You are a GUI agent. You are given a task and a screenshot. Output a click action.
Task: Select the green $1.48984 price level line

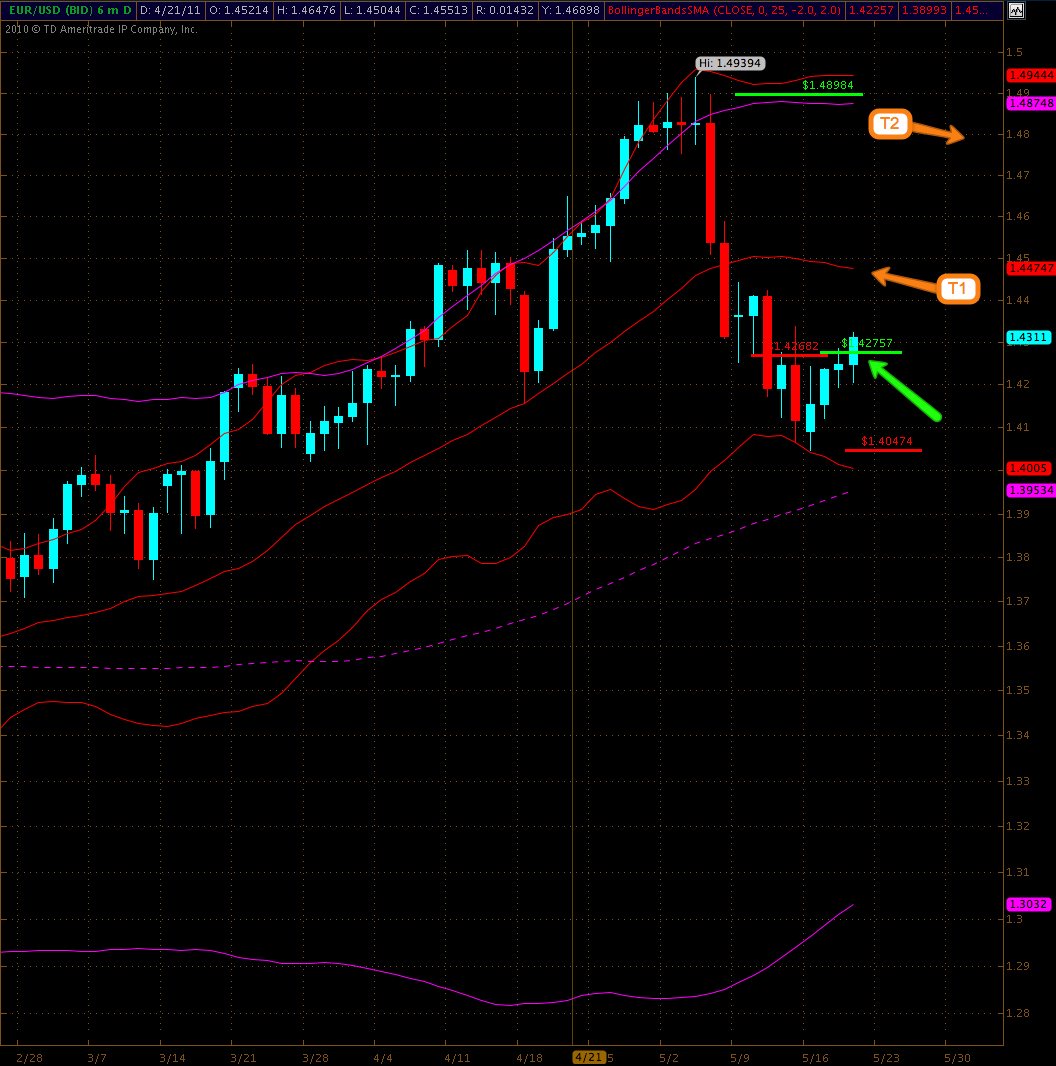[798, 94]
